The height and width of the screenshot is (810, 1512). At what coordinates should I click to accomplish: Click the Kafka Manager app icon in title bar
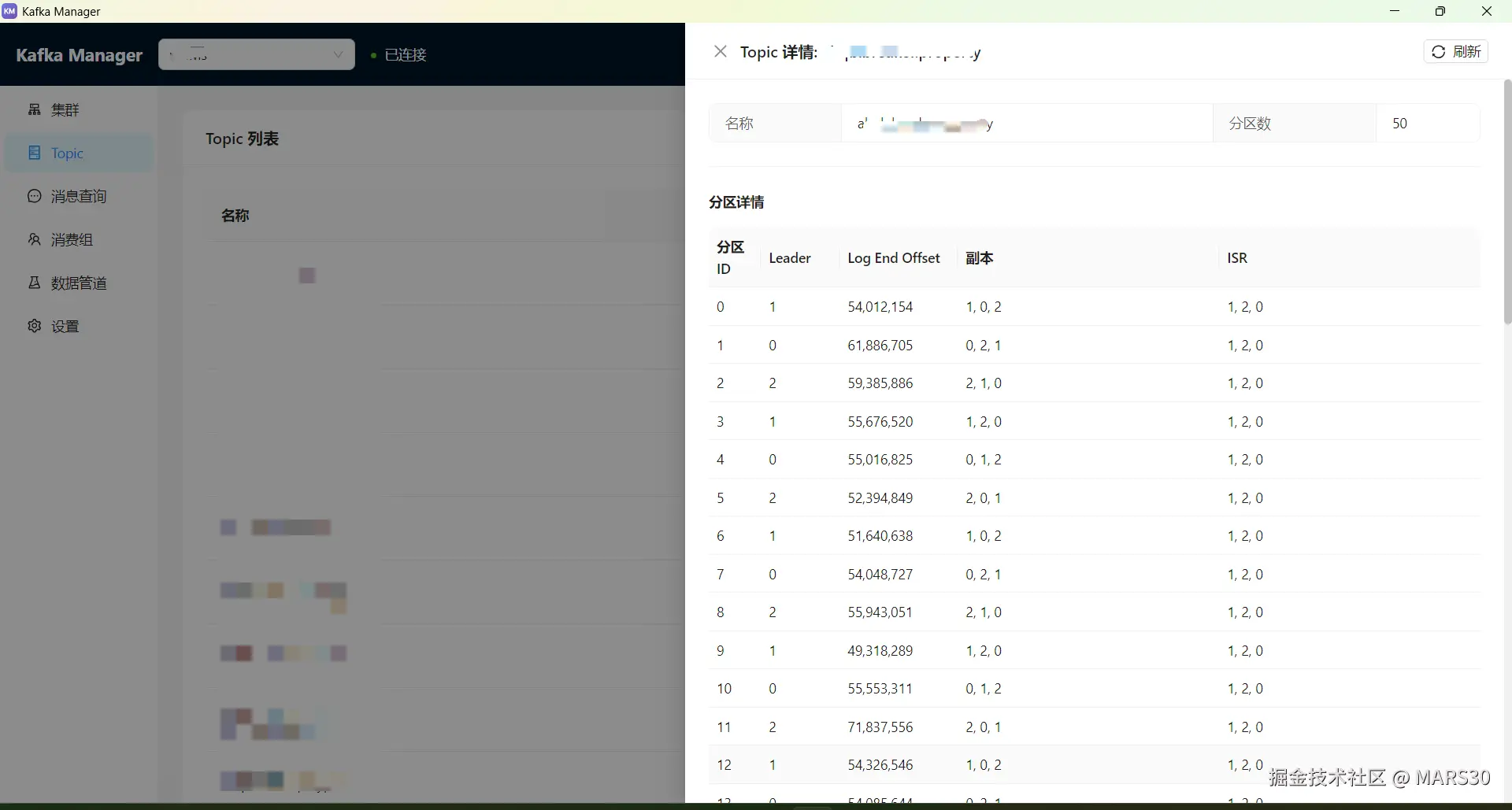tap(9, 11)
